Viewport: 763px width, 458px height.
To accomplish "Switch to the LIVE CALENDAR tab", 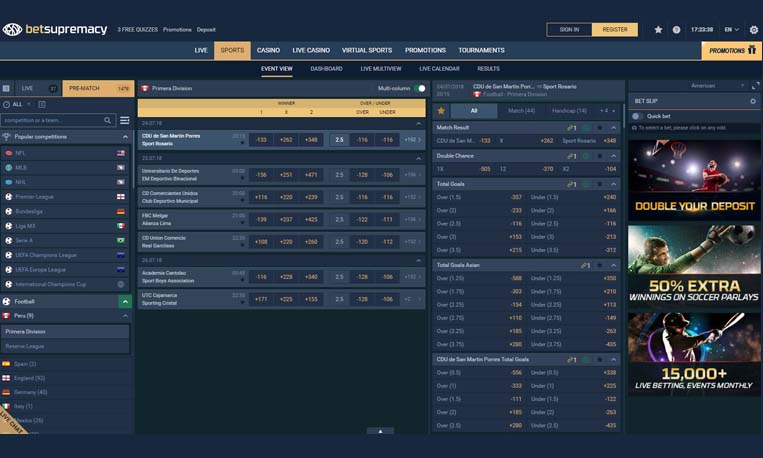I will (x=439, y=69).
